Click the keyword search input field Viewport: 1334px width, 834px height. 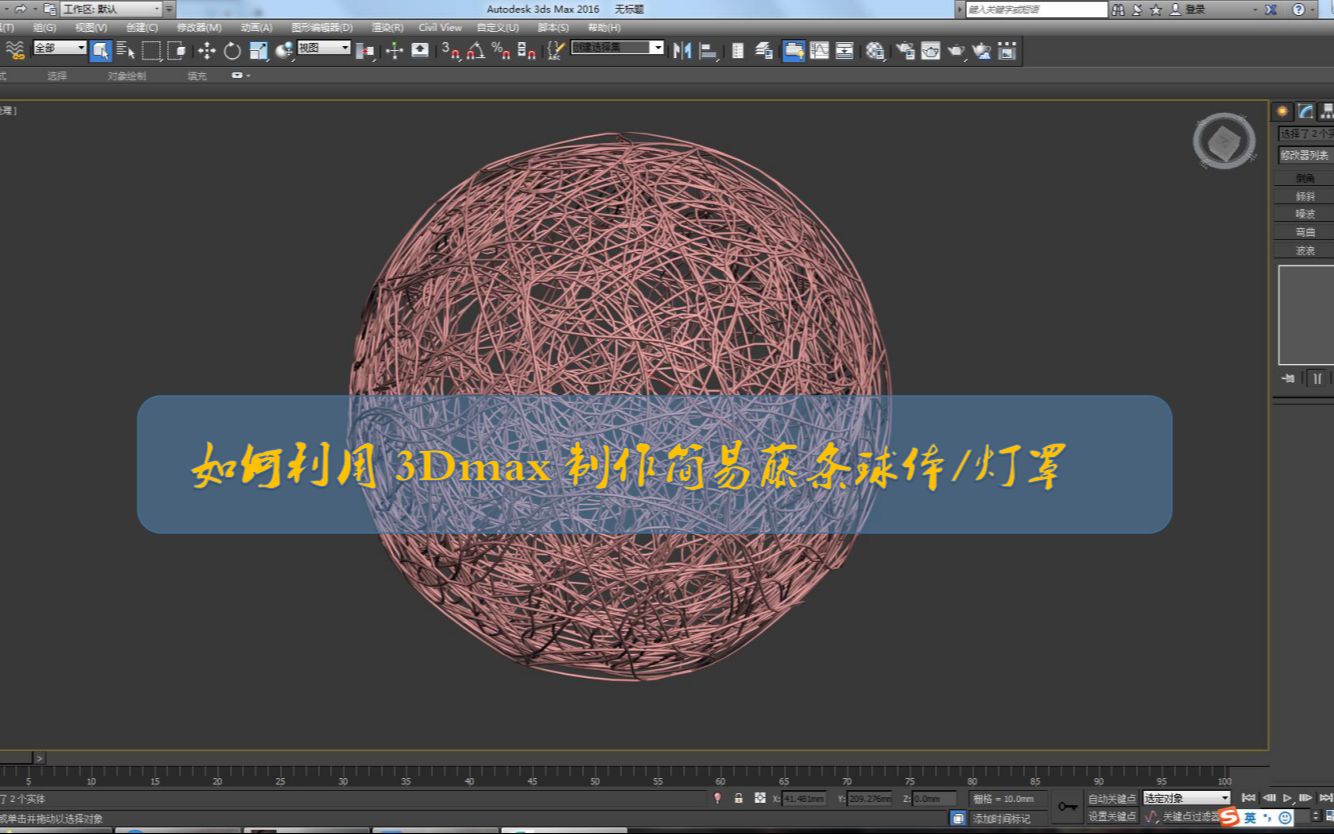[x=1037, y=9]
